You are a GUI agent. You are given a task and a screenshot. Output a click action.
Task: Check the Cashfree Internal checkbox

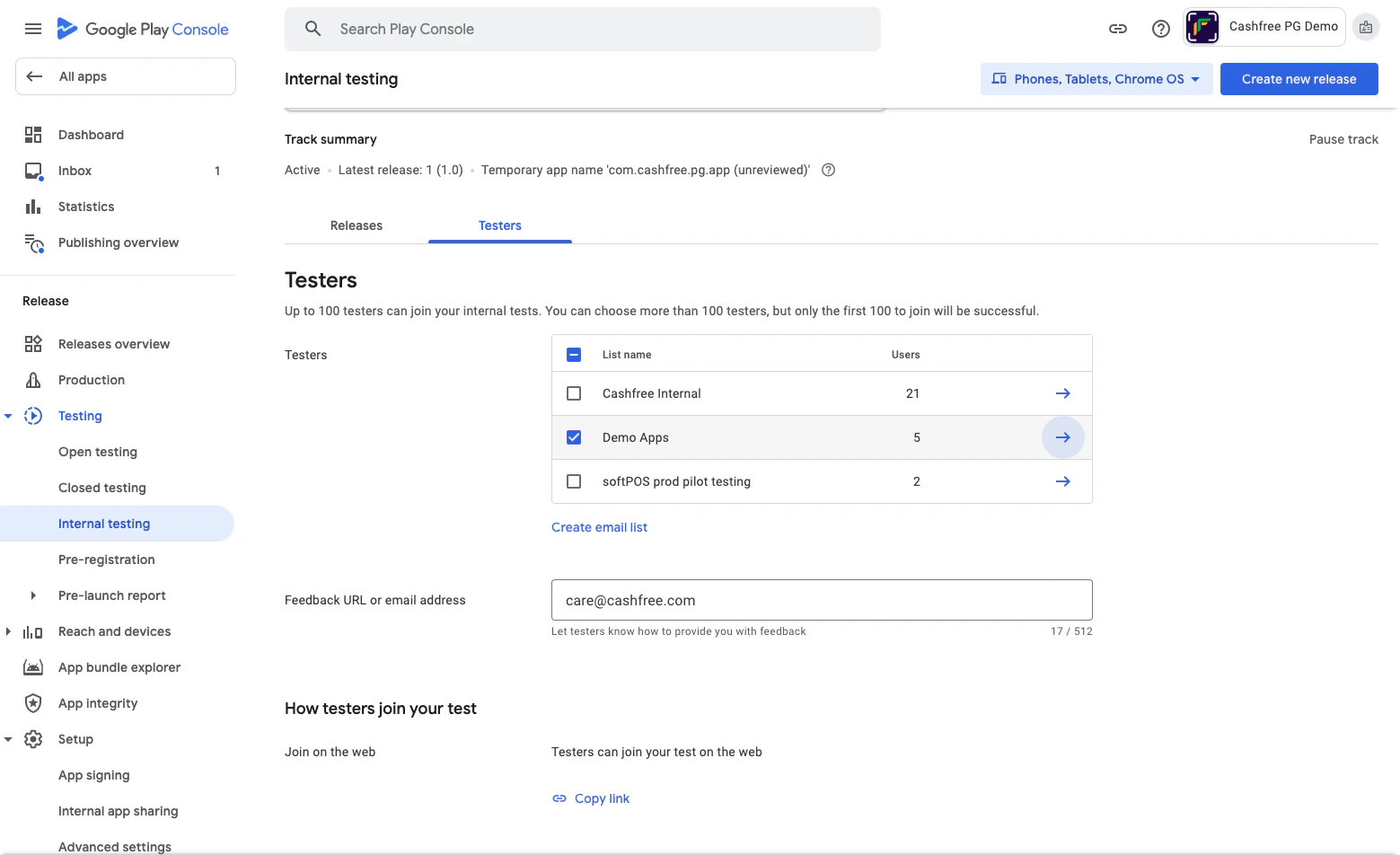pos(574,393)
